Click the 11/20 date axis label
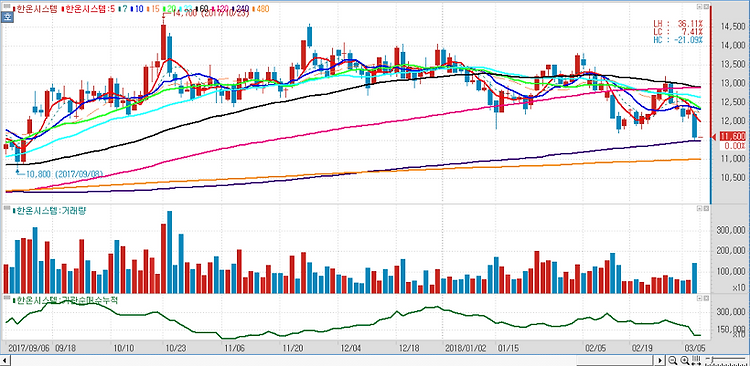Image resolution: width=750 pixels, height=366 pixels. click(x=293, y=347)
